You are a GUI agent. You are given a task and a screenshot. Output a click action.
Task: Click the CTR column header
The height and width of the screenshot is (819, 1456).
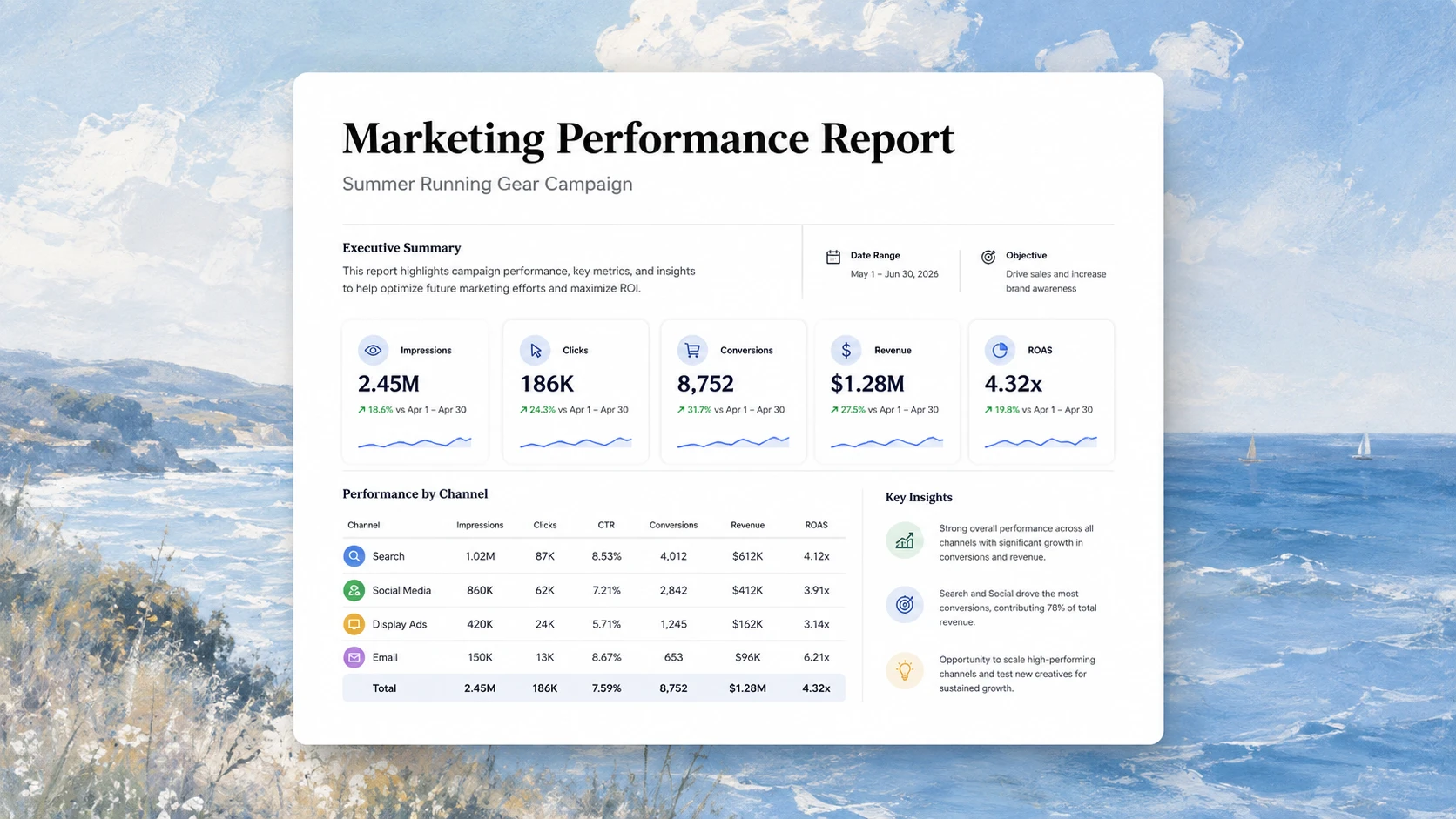(606, 525)
